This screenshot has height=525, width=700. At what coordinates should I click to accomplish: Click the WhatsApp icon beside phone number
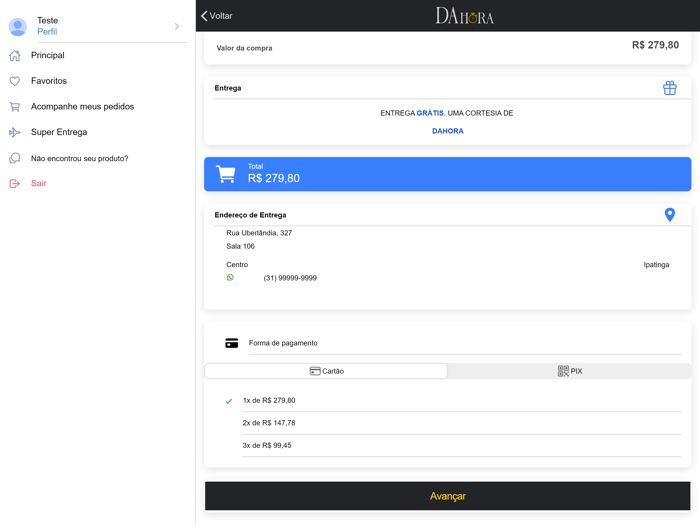[x=230, y=278]
